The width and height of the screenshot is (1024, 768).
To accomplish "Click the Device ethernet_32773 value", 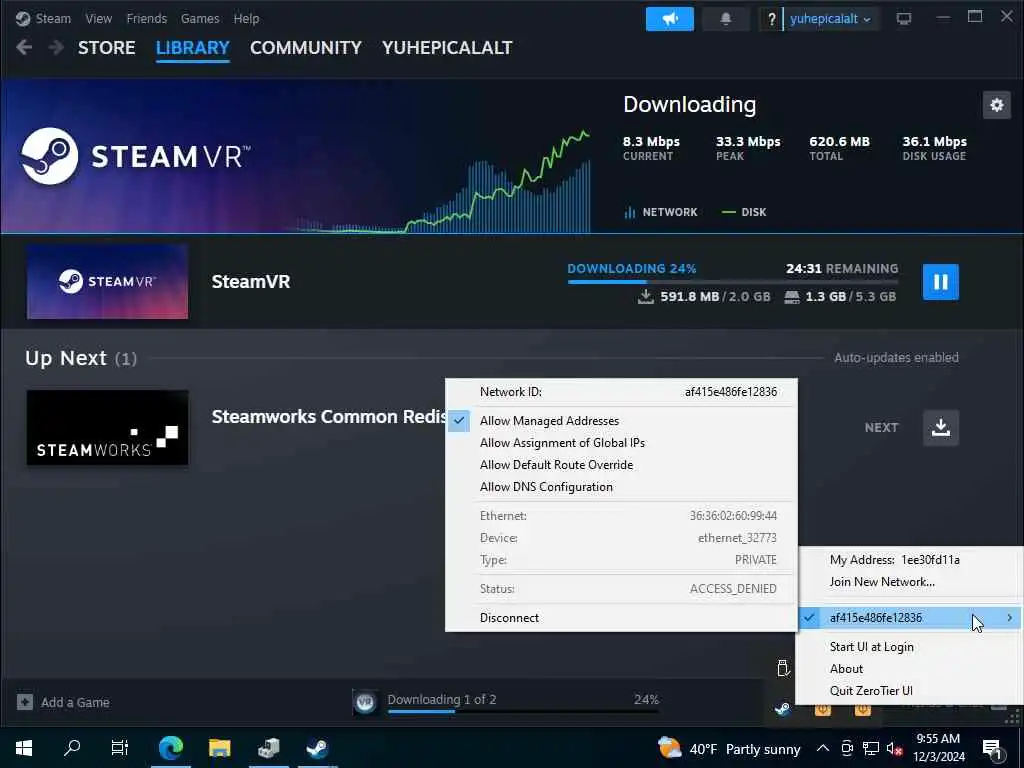I will [x=737, y=538].
